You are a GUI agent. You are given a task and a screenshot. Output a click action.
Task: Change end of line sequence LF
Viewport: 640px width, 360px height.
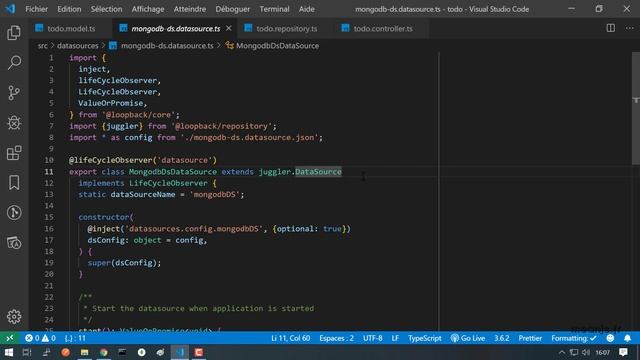395,338
